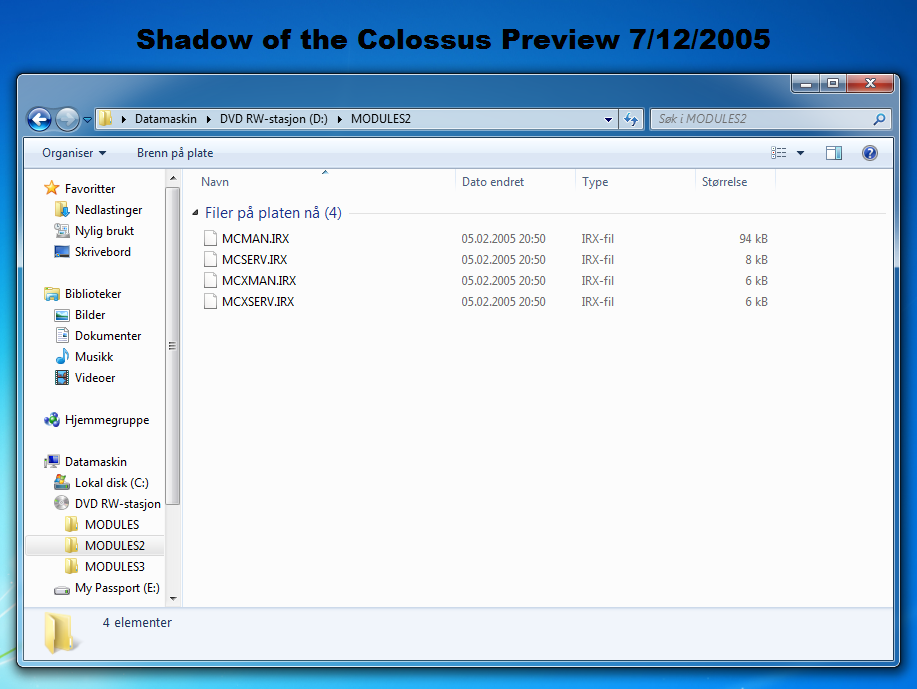Viewport: 917px width, 689px height.
Task: Open Skrivebord in the sidebar
Action: 102,252
